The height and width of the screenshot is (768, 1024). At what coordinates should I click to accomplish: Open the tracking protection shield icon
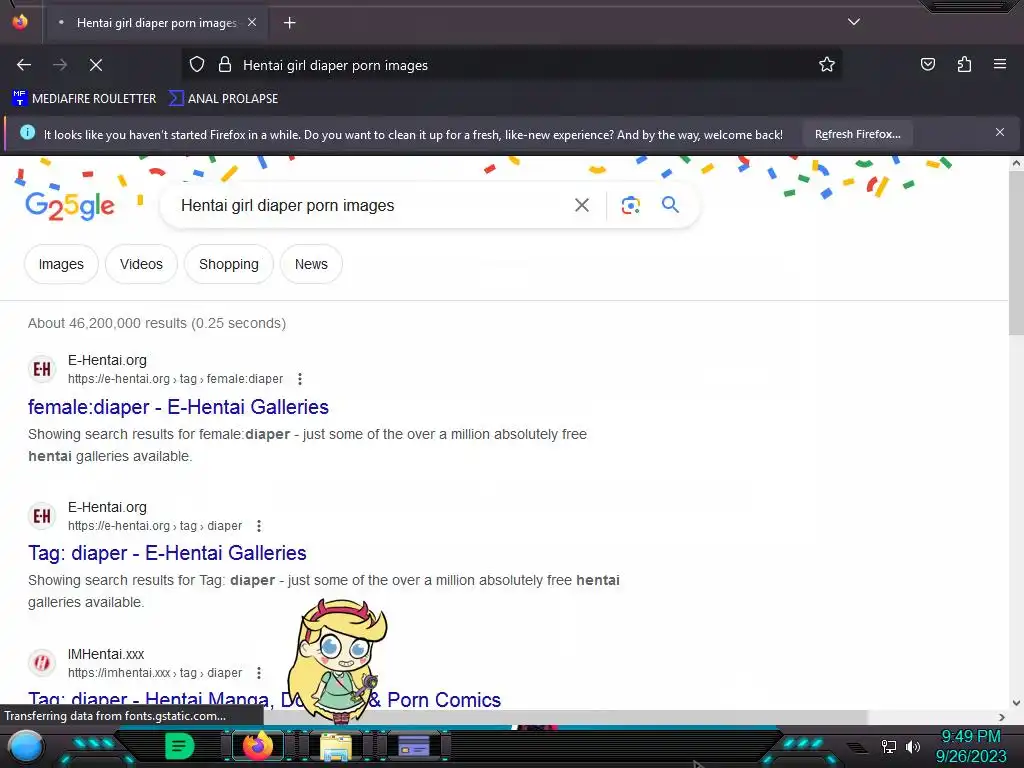pyautogui.click(x=197, y=65)
